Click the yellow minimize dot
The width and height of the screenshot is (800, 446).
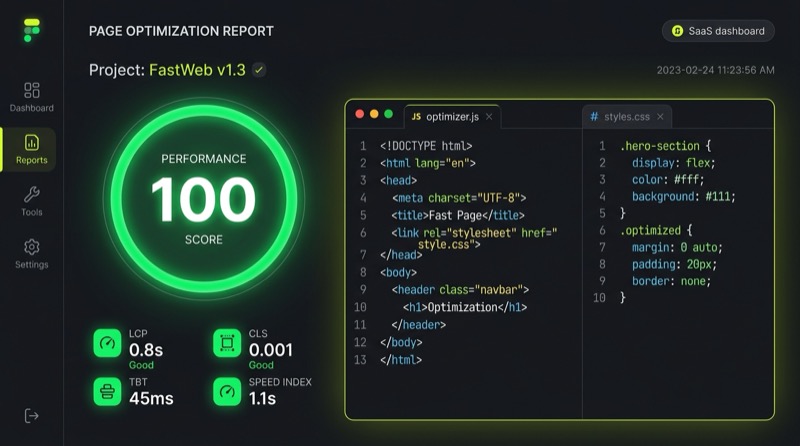pyautogui.click(x=374, y=114)
